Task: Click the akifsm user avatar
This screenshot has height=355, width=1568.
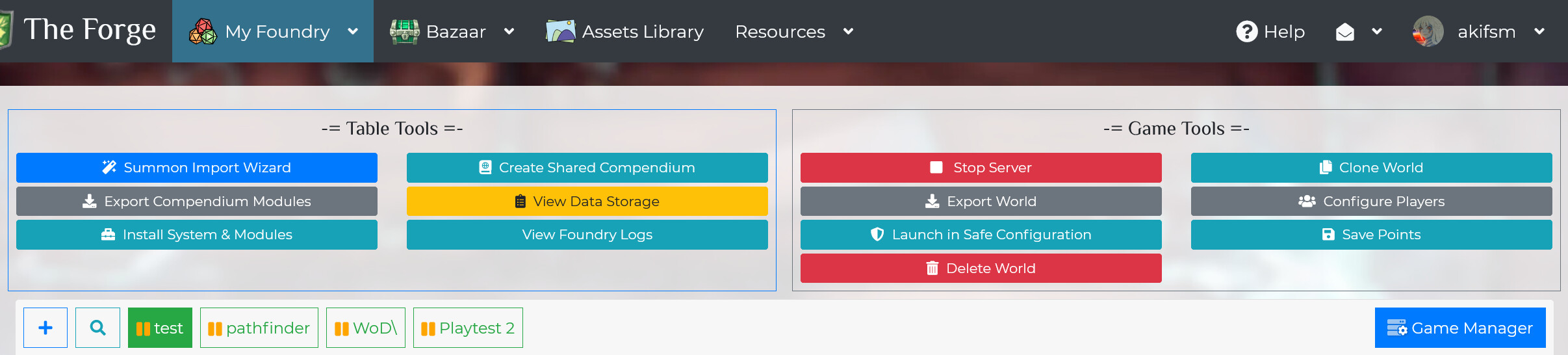Action: tap(1428, 32)
